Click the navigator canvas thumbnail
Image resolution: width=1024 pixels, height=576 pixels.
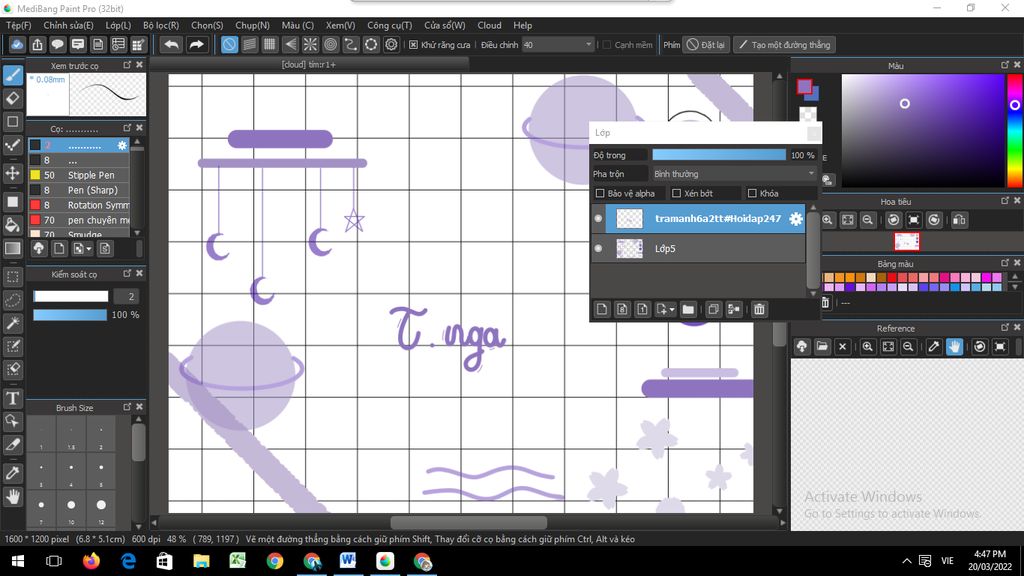(906, 242)
